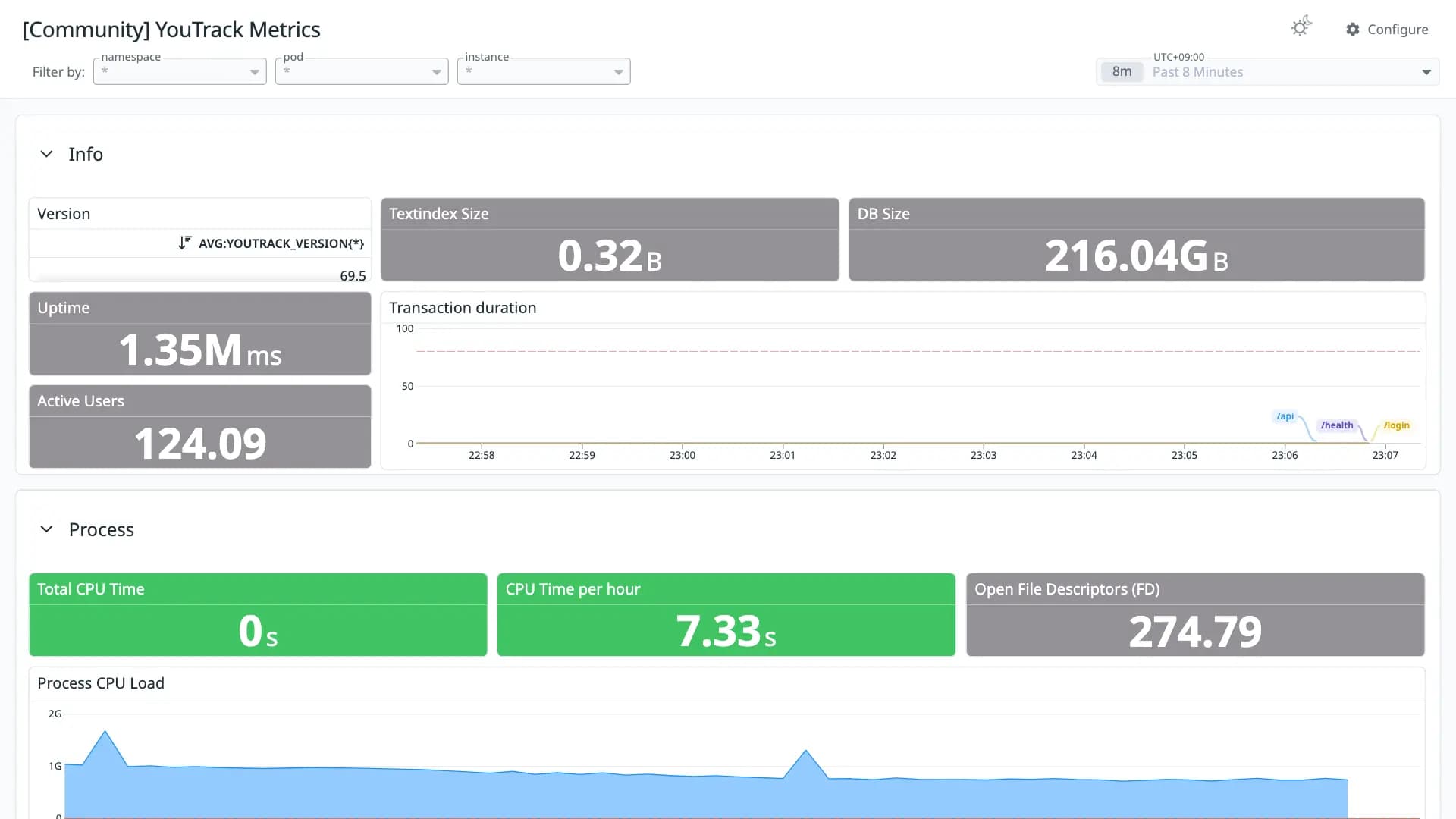
Task: Open the Configure gear icon
Action: [x=1353, y=29]
